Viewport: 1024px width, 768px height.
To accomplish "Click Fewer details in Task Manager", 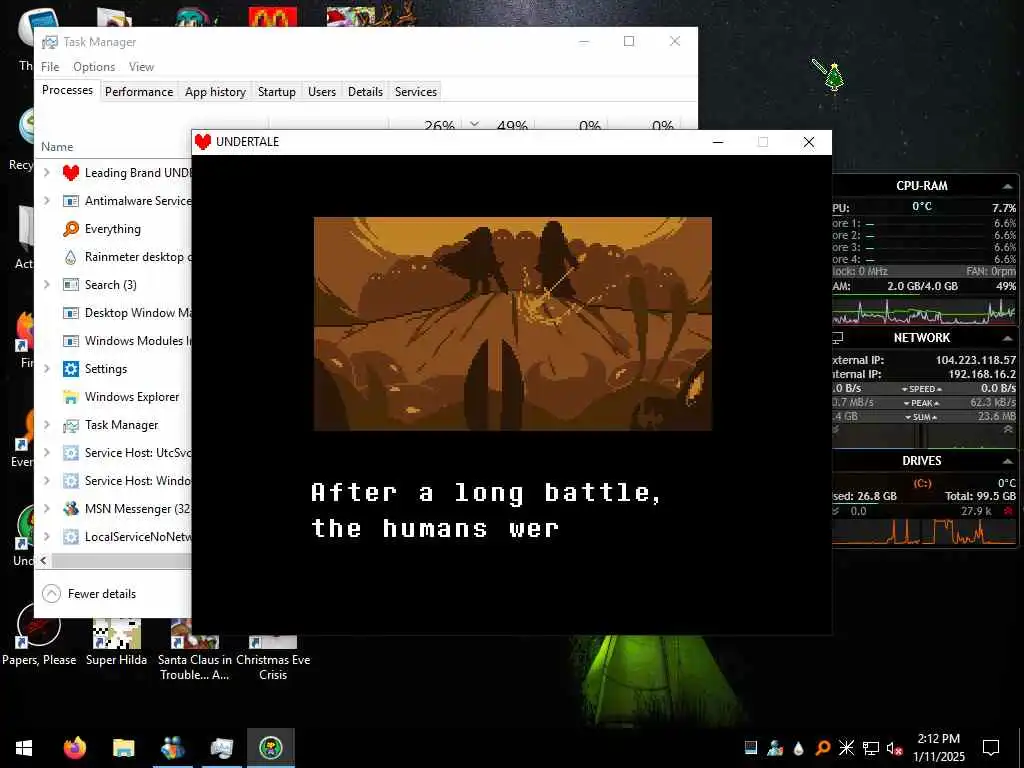I will (89, 594).
